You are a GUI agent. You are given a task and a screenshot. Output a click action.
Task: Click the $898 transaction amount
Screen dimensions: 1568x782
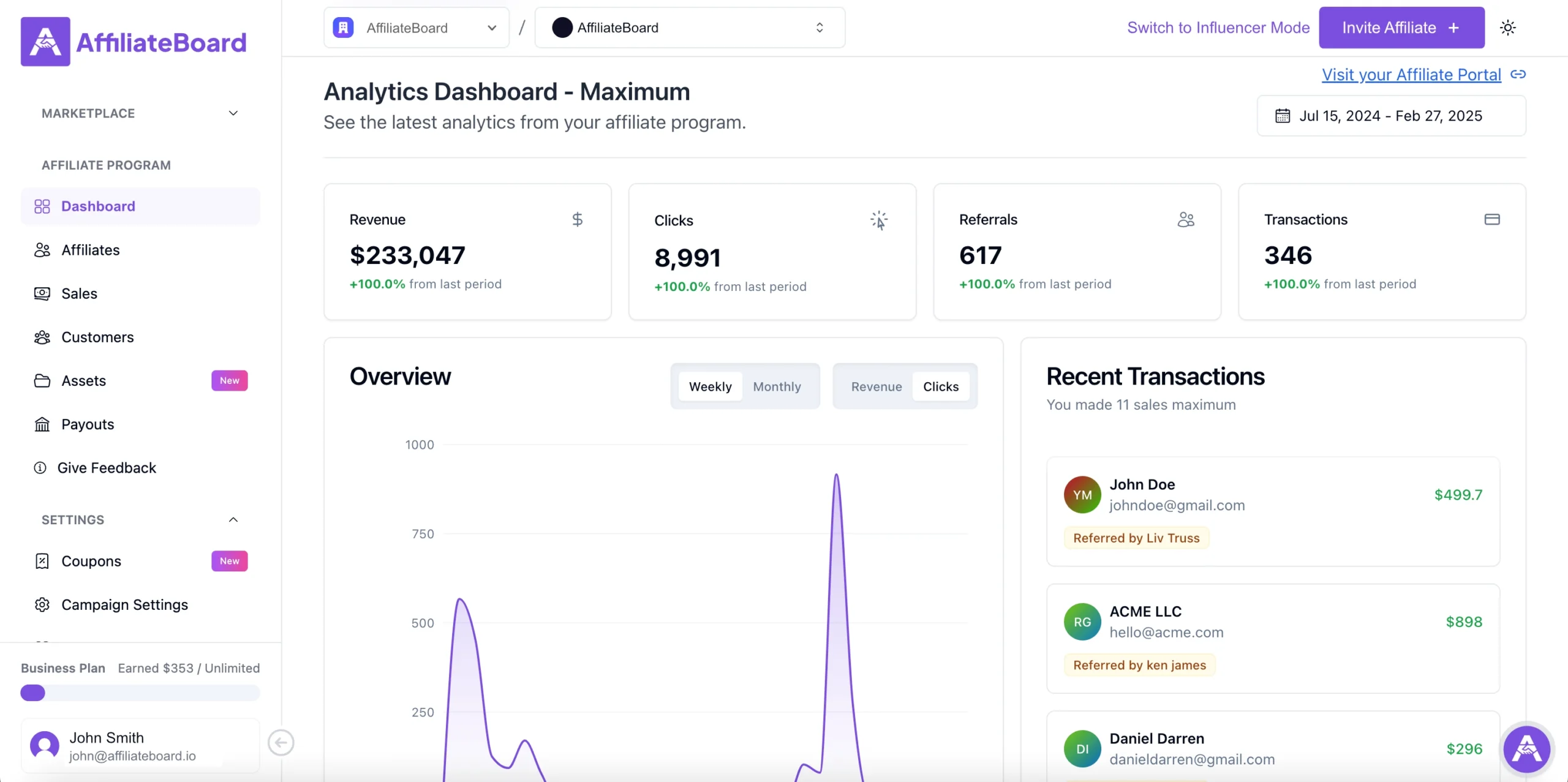(x=1464, y=622)
